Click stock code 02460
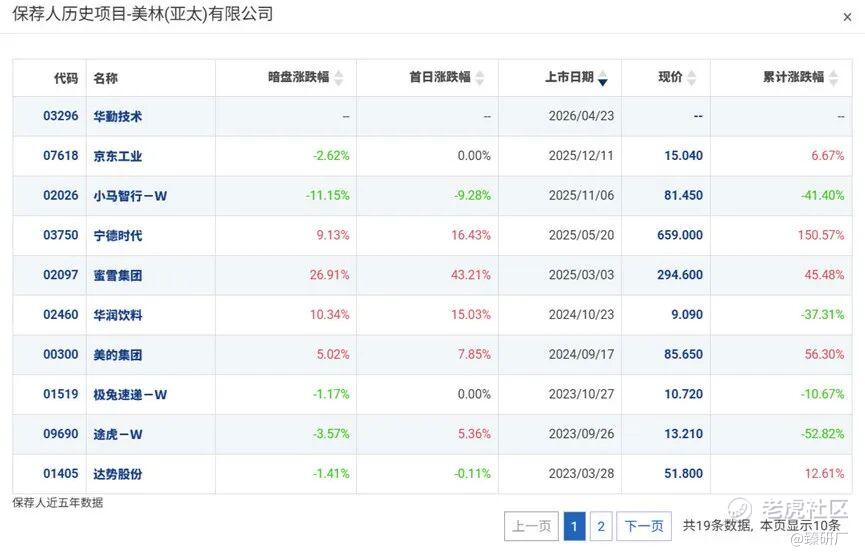865x559 pixels. [61, 315]
